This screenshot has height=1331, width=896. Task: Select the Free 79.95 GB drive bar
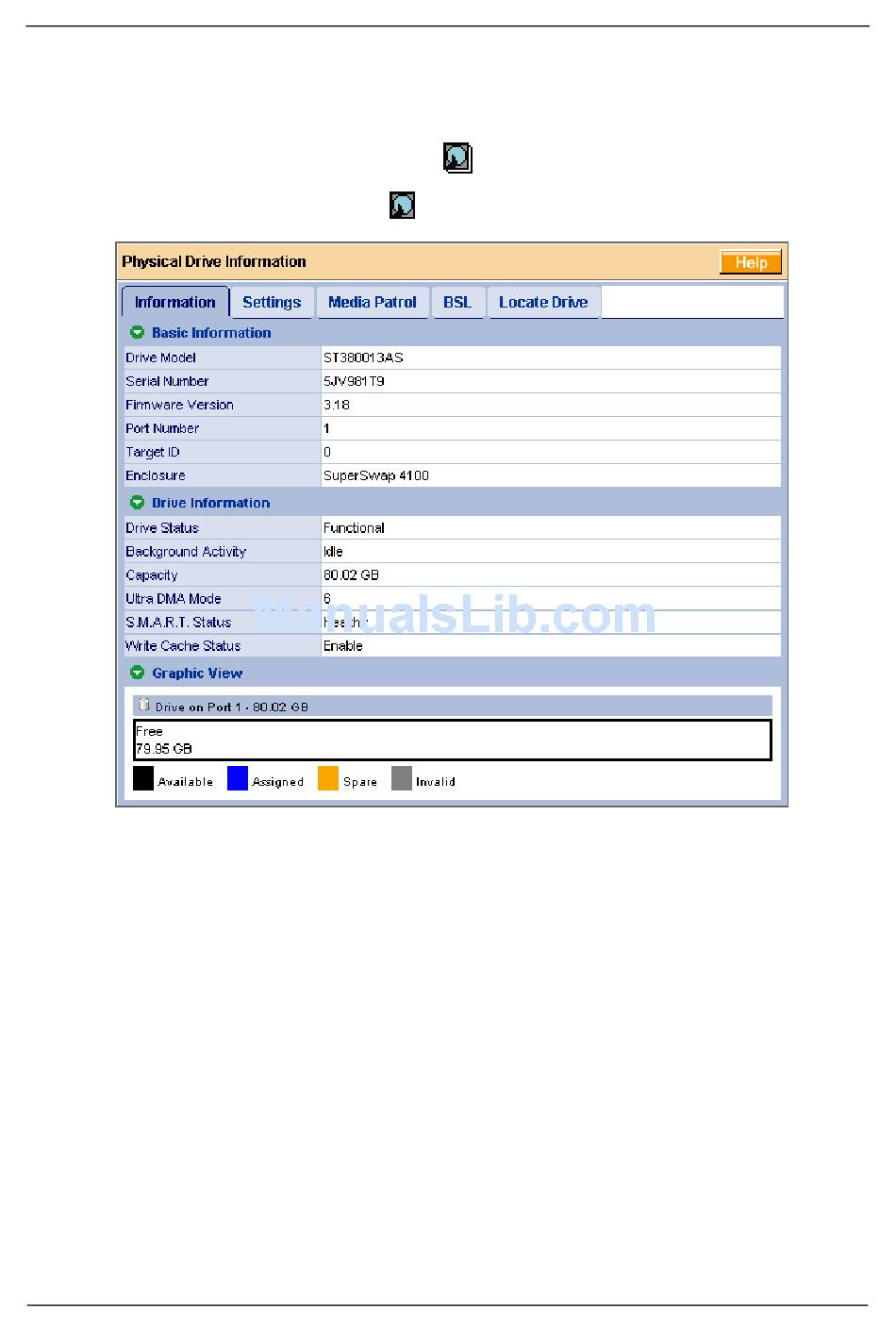pyautogui.click(x=453, y=740)
